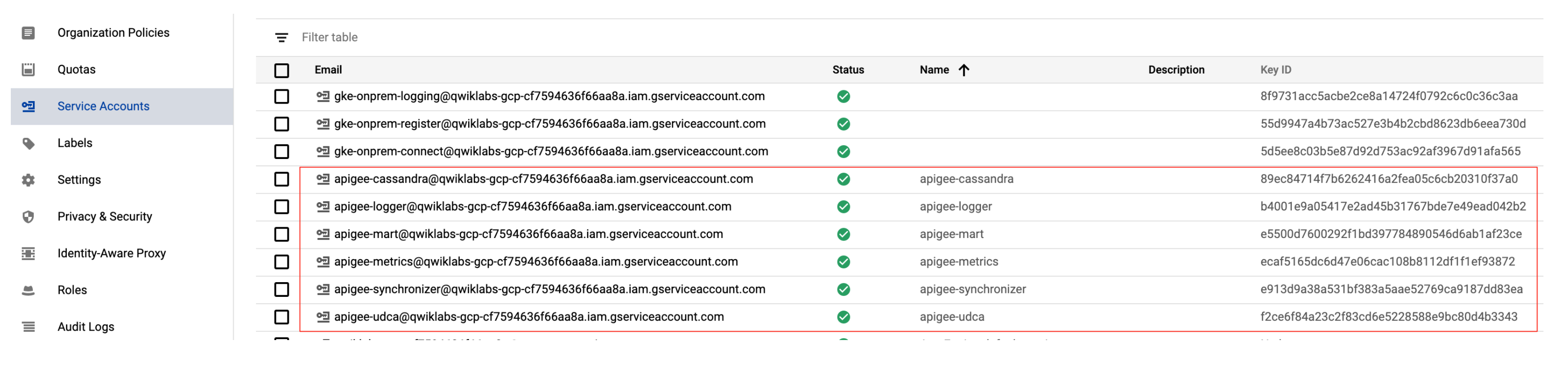The width and height of the screenshot is (1568, 369).
Task: Click the Quotas sidebar icon
Action: tap(28, 69)
